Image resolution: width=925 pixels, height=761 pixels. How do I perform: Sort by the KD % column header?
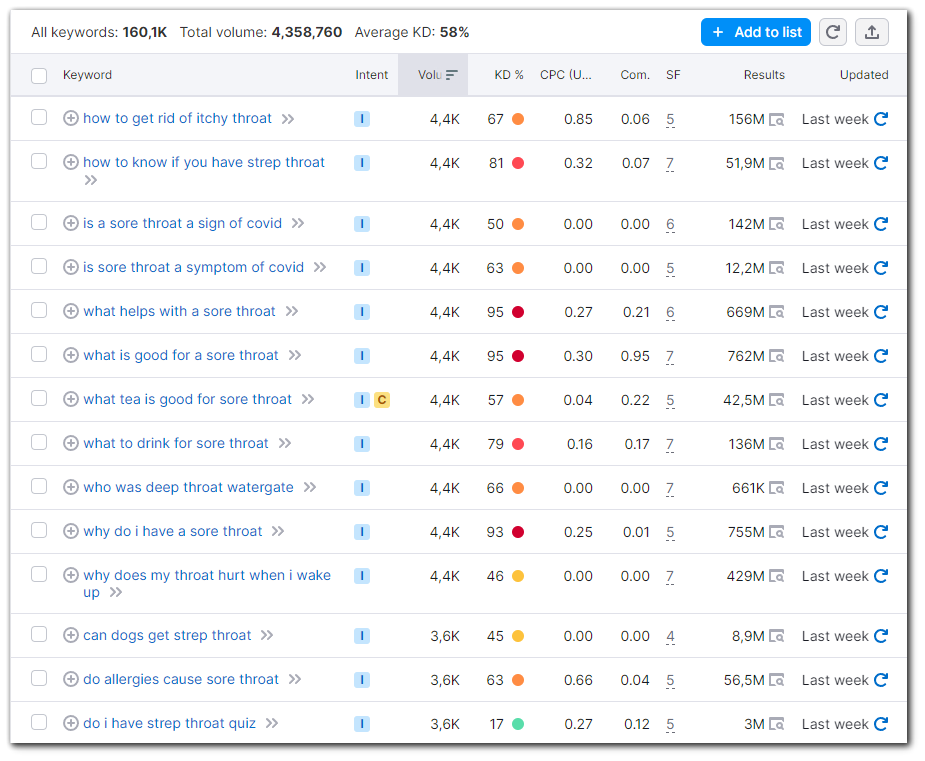[509, 75]
